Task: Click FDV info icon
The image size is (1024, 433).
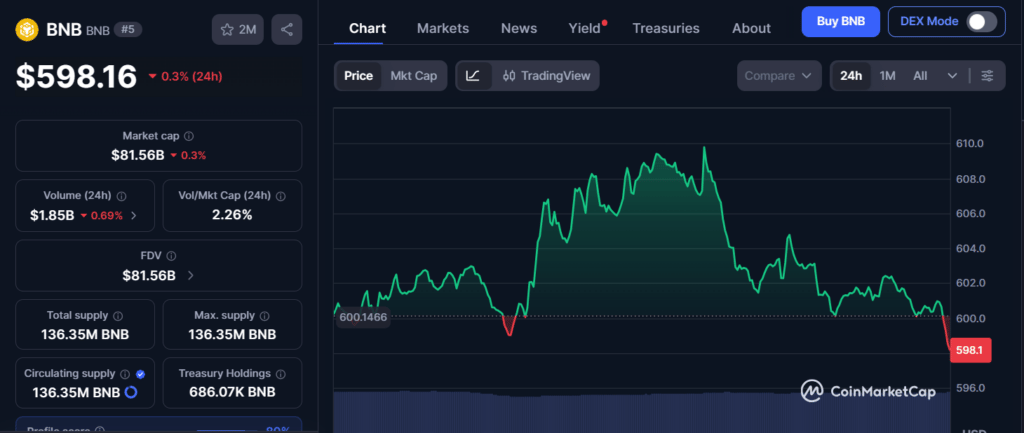Action: pyautogui.click(x=171, y=256)
